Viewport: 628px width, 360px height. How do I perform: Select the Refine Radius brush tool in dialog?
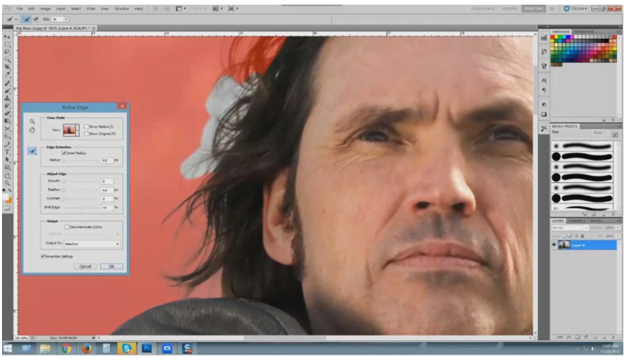[32, 151]
